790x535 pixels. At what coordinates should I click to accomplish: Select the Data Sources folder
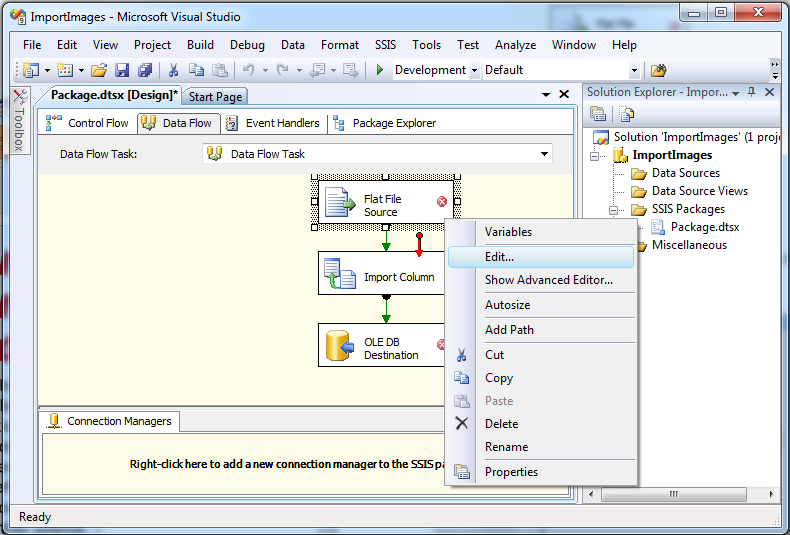pyautogui.click(x=675, y=173)
